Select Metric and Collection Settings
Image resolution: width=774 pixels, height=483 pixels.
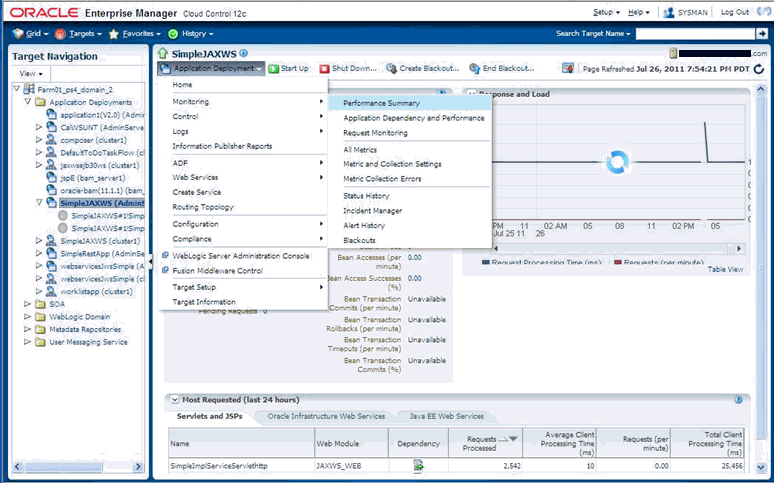pyautogui.click(x=392, y=164)
